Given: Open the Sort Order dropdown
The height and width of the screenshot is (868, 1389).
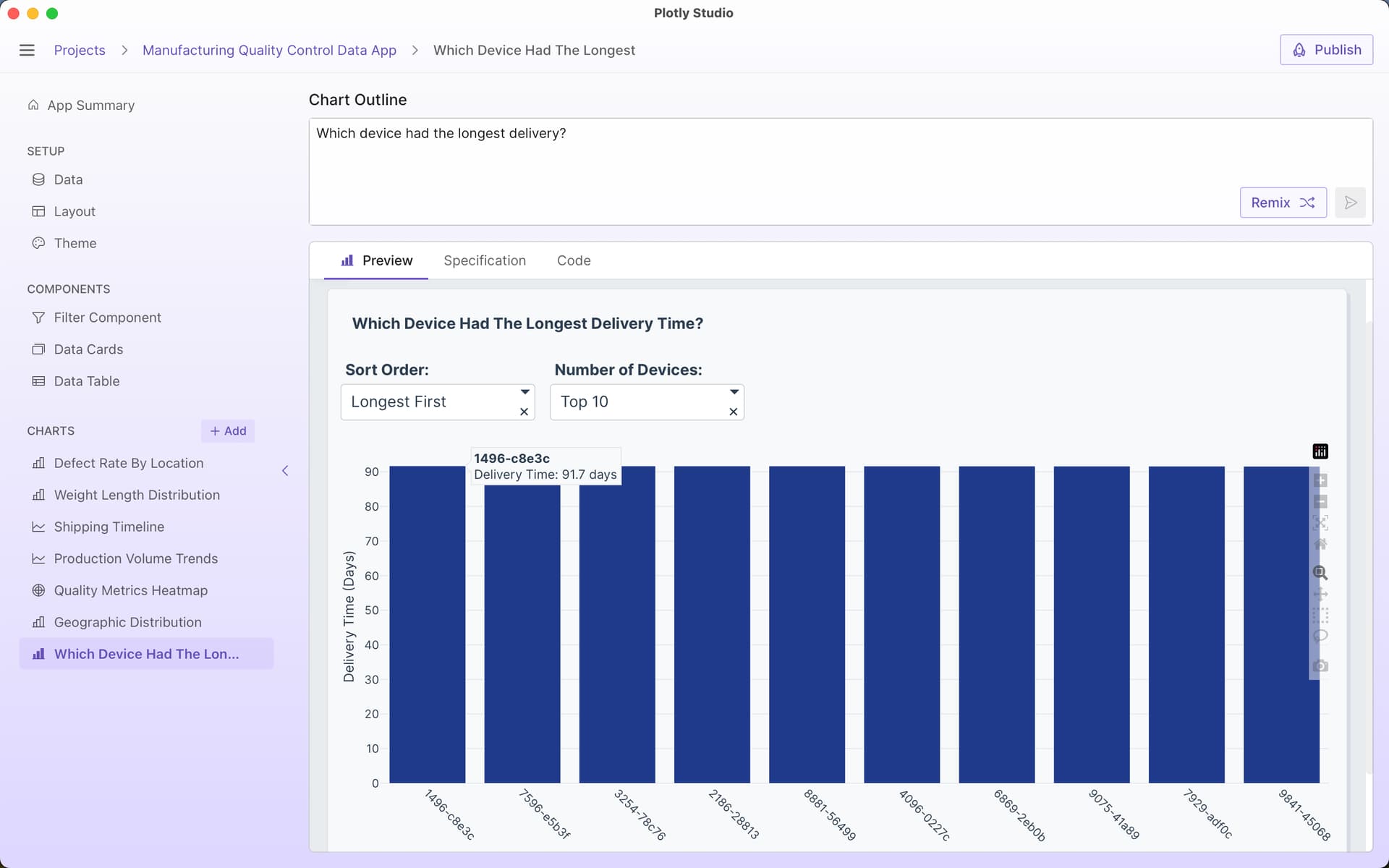Looking at the screenshot, I should point(524,392).
